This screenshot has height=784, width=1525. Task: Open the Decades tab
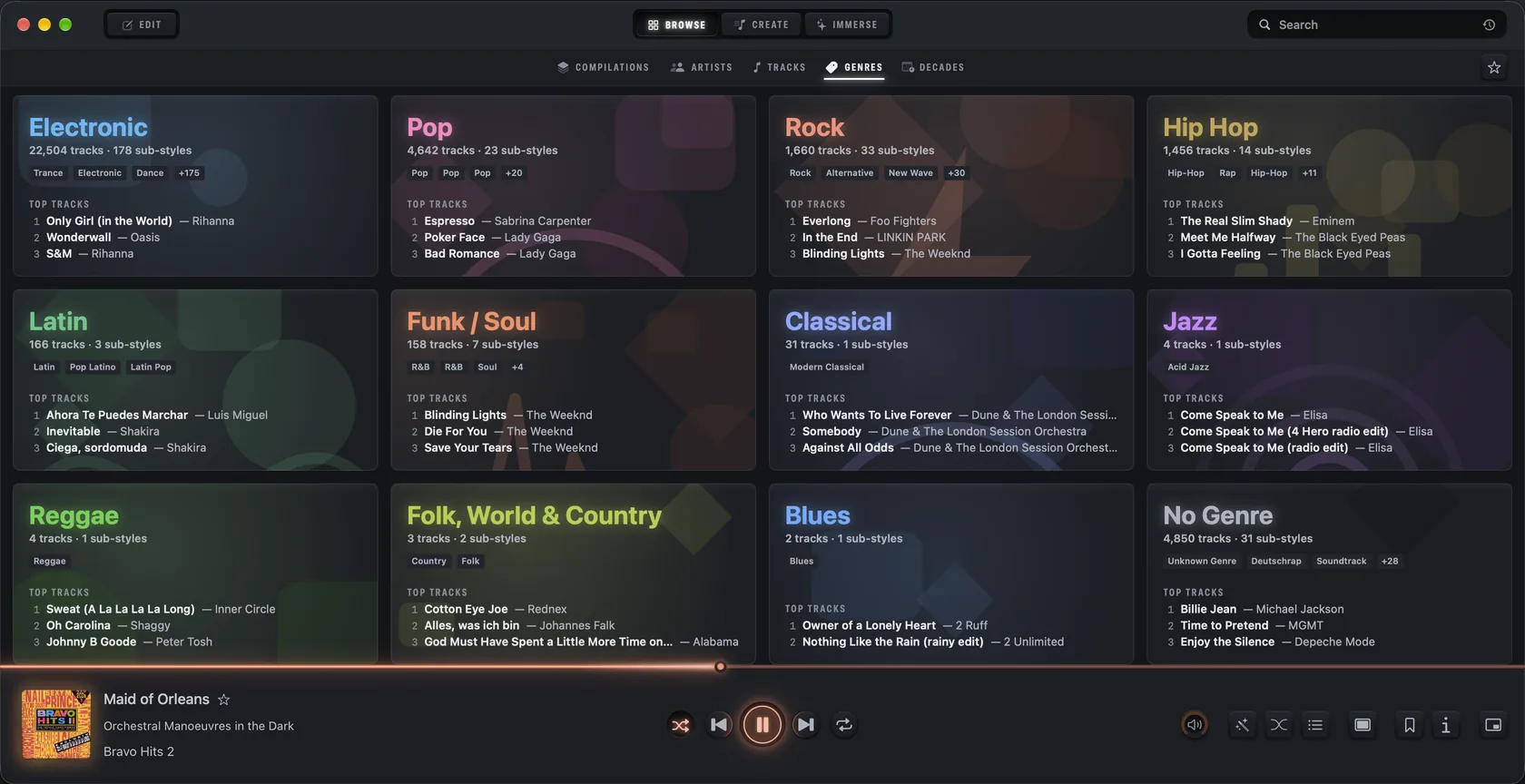pyautogui.click(x=932, y=67)
